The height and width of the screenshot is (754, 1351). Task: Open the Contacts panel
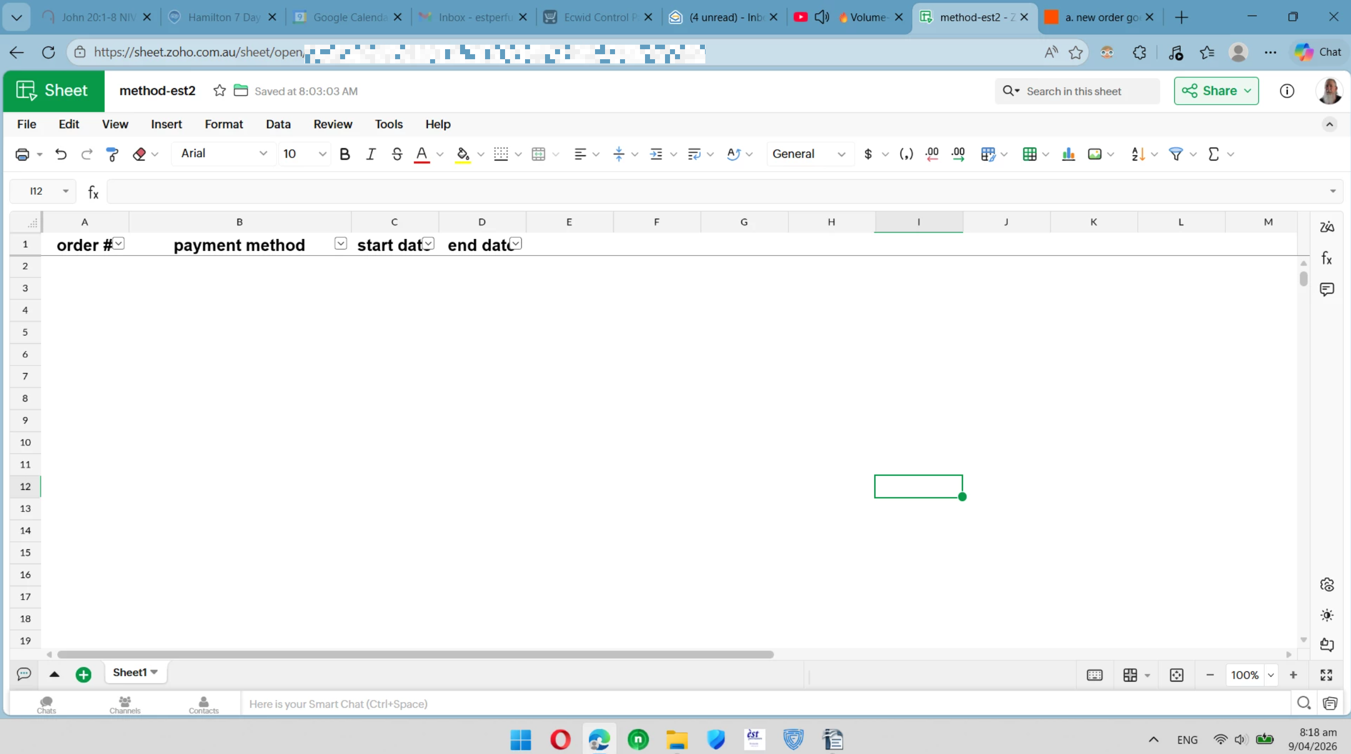pos(204,705)
